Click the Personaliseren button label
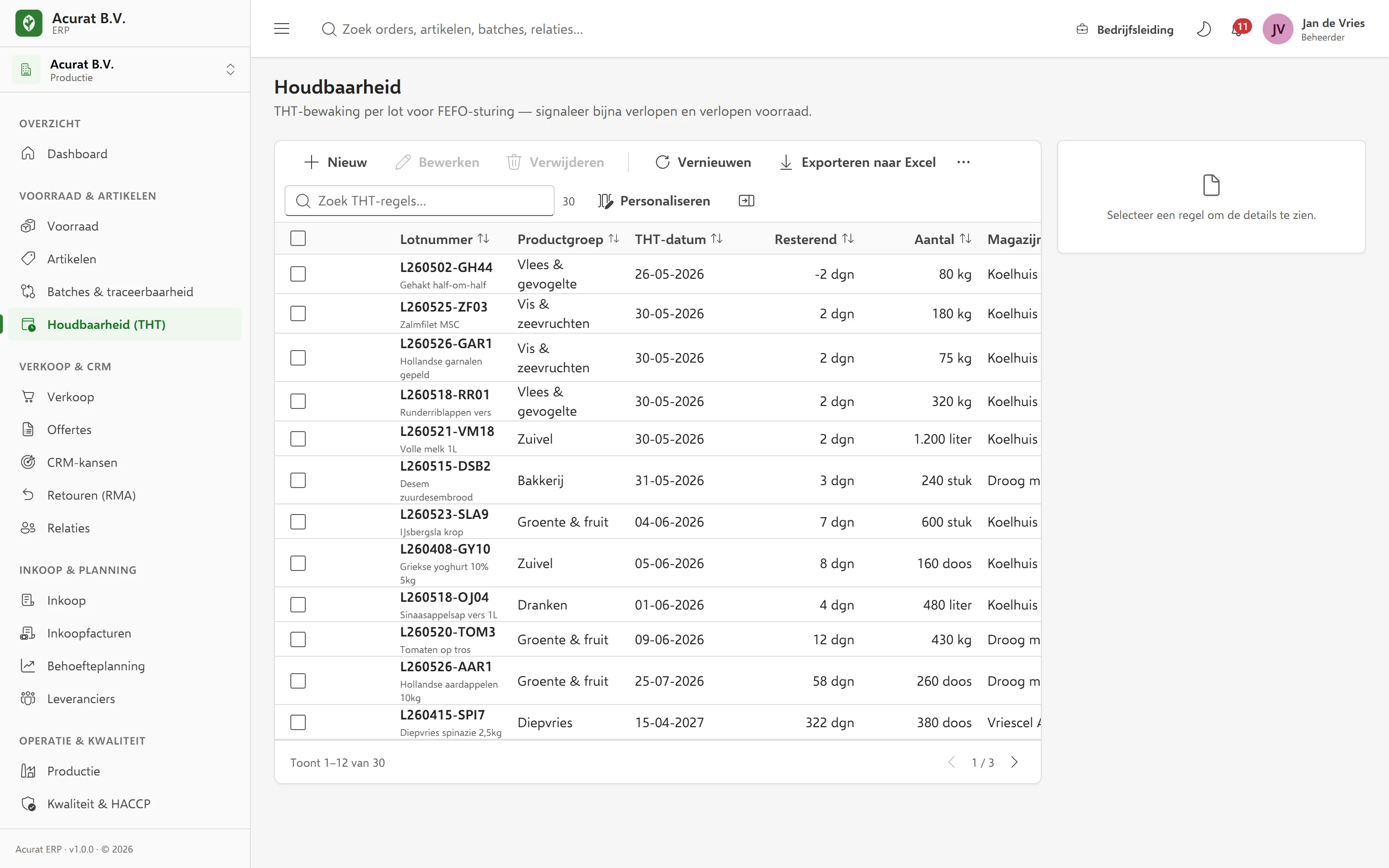 point(665,200)
